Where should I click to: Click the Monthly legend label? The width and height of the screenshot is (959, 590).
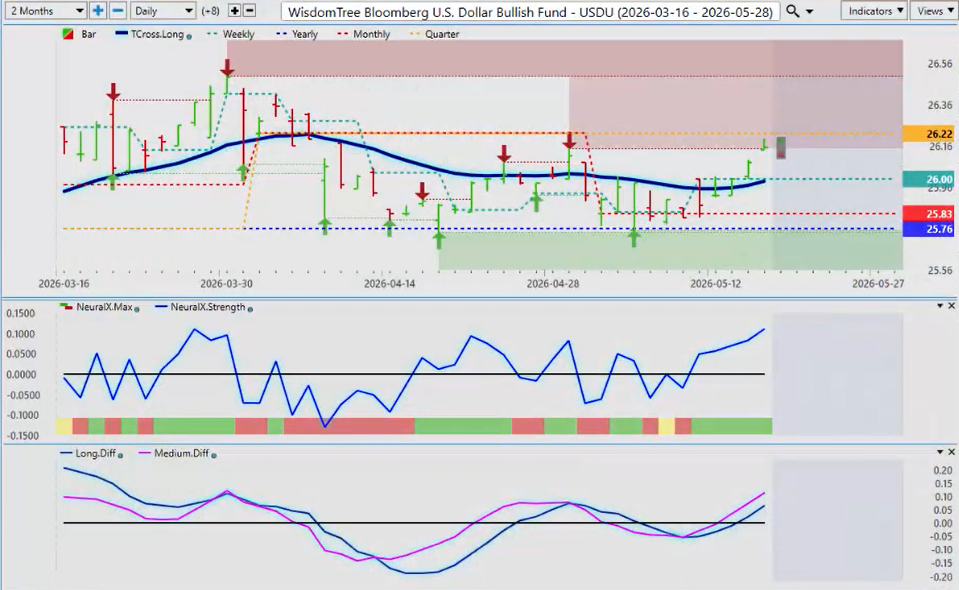pyautogui.click(x=371, y=34)
